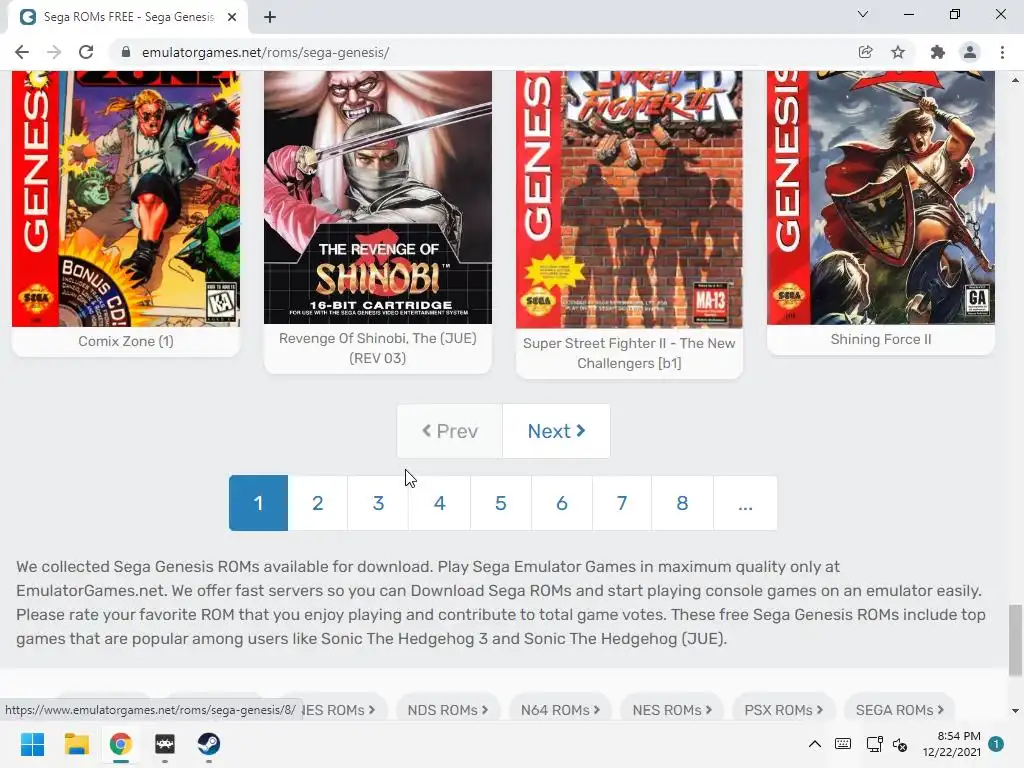This screenshot has height=768, width=1024.
Task: Click the muted volume tray icon
Action: click(900, 744)
